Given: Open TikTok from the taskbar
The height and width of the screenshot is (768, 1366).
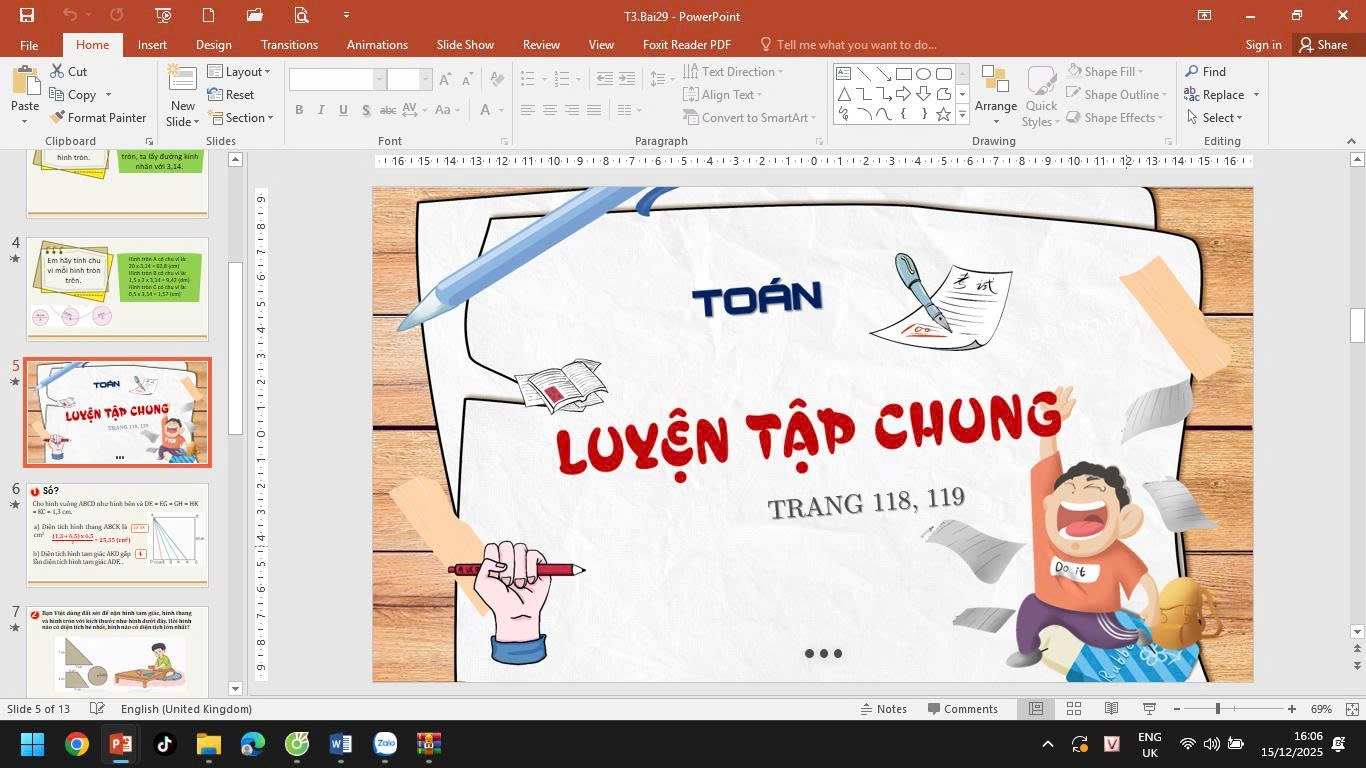Looking at the screenshot, I should pyautogui.click(x=164, y=744).
